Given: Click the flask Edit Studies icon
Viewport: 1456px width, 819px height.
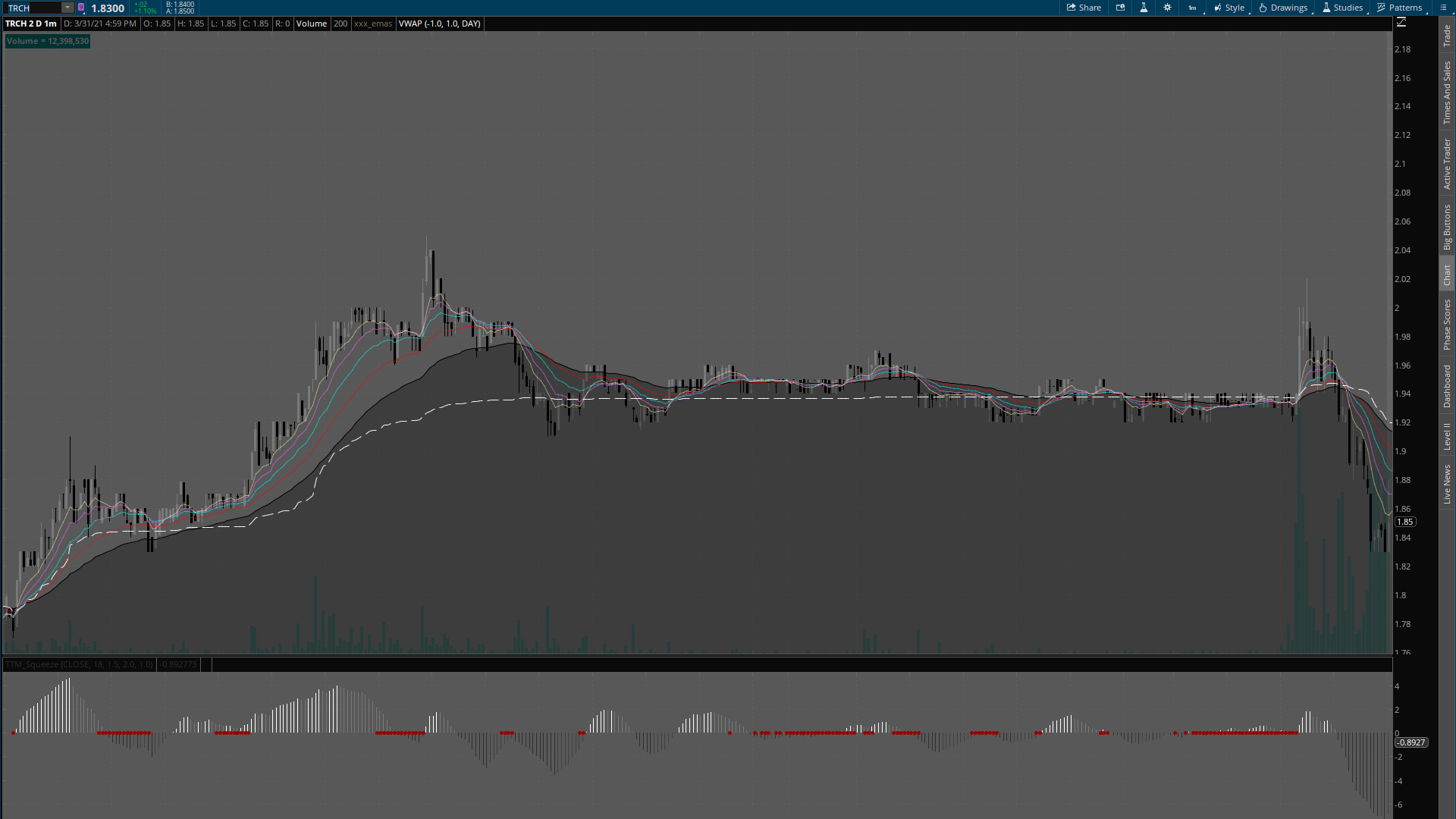Looking at the screenshot, I should click(x=1144, y=8).
